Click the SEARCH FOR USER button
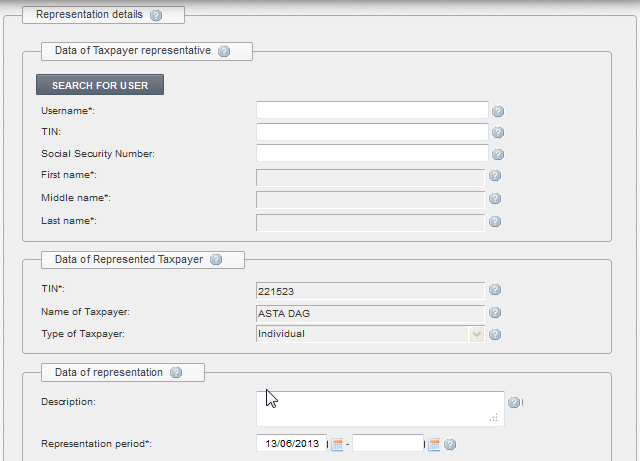The width and height of the screenshot is (640, 461). pos(100,85)
